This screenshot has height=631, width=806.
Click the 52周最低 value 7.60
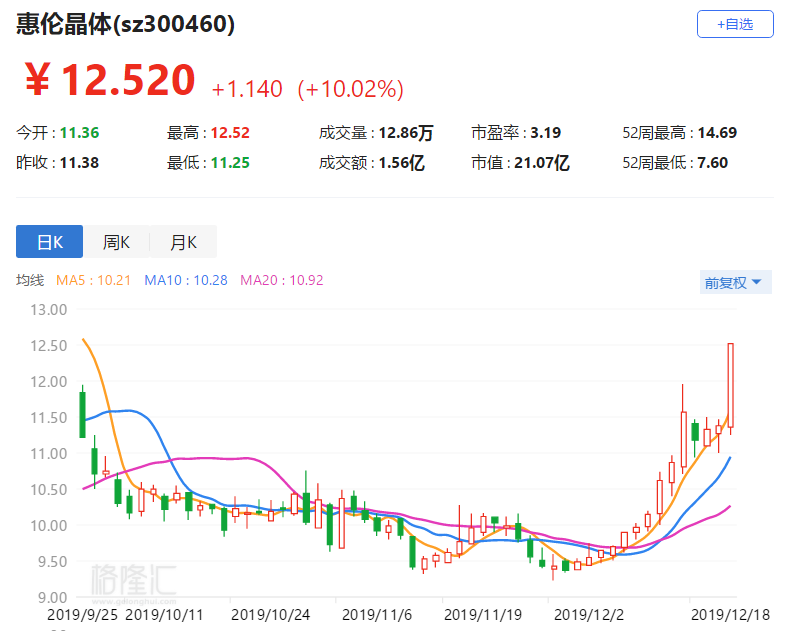point(712,163)
